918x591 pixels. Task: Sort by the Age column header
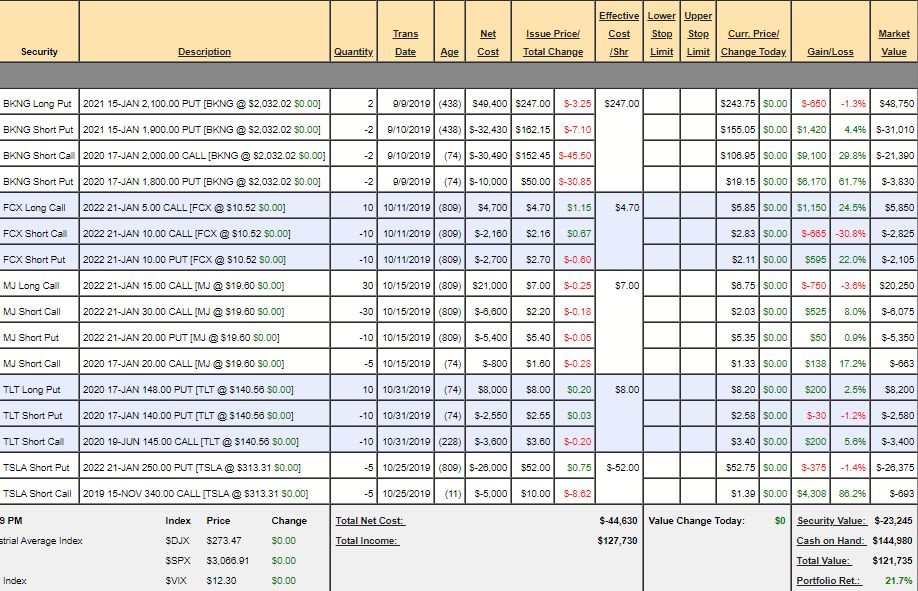pos(449,52)
